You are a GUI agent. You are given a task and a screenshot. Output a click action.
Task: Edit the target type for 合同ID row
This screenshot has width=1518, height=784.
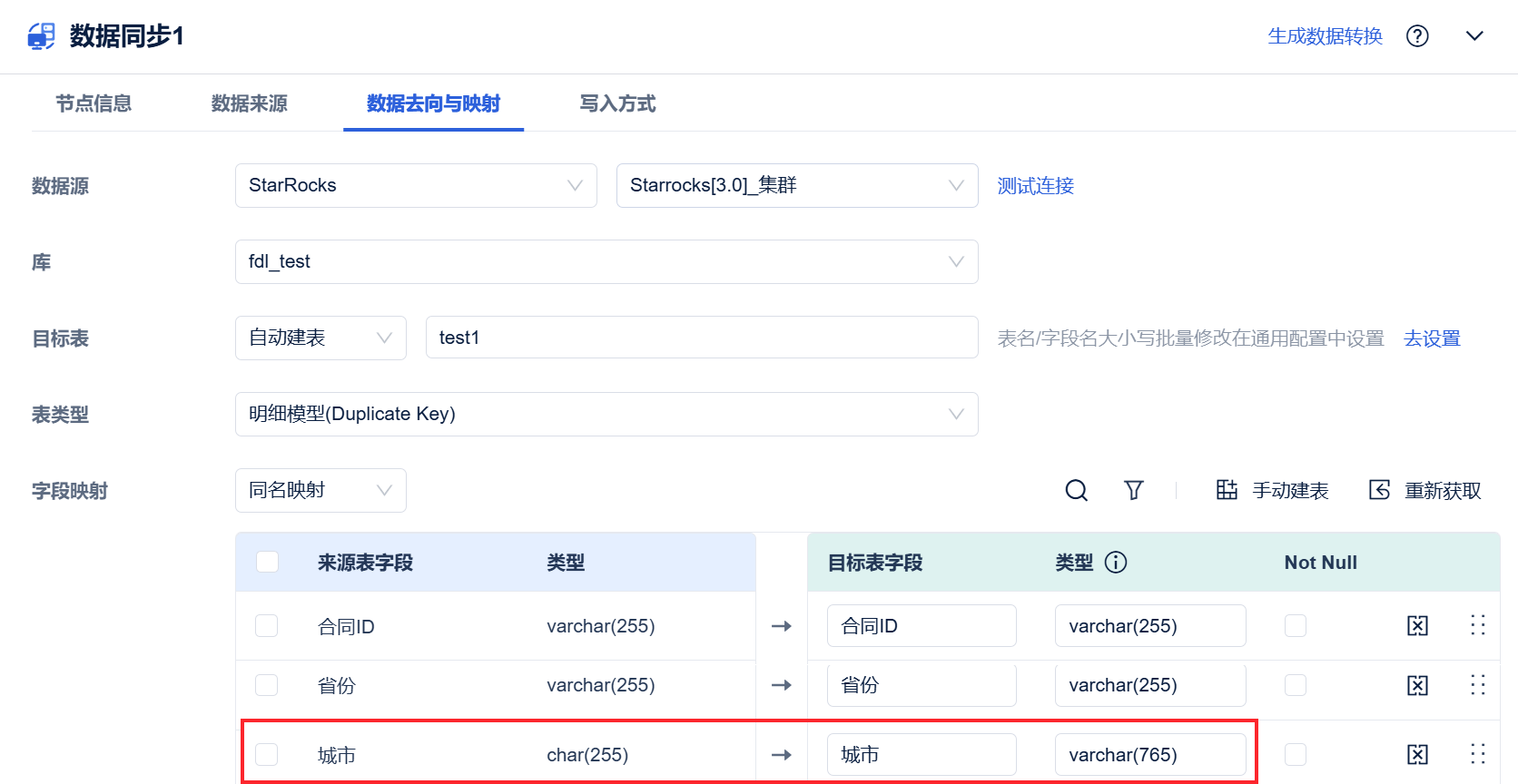[x=1150, y=625]
